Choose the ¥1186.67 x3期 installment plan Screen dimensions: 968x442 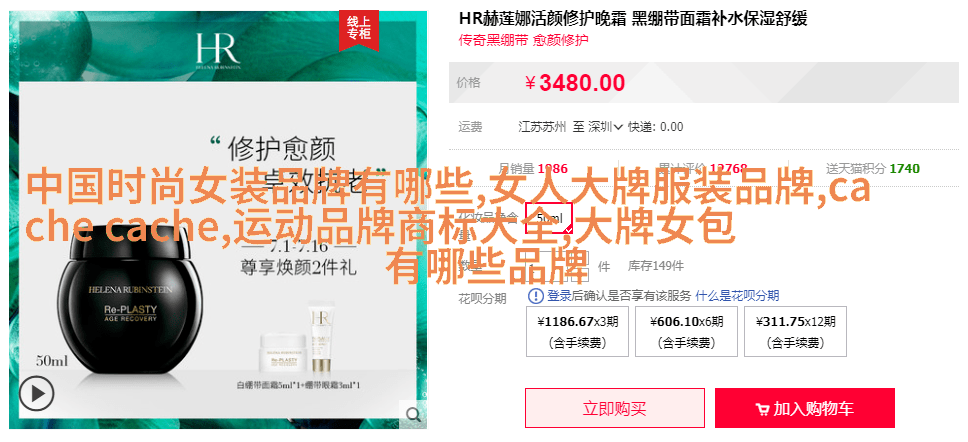[x=577, y=332]
